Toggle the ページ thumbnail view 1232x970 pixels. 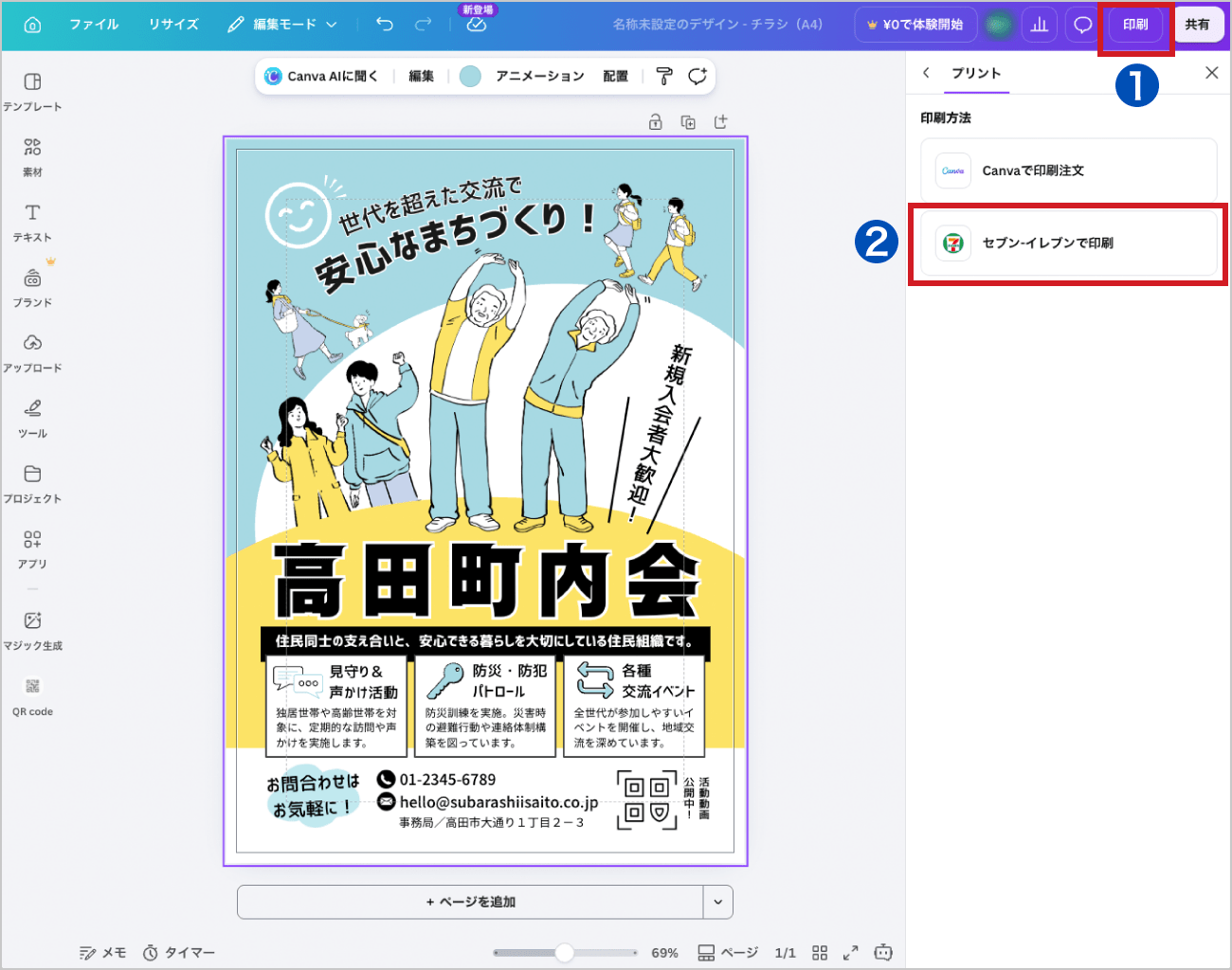[x=728, y=953]
